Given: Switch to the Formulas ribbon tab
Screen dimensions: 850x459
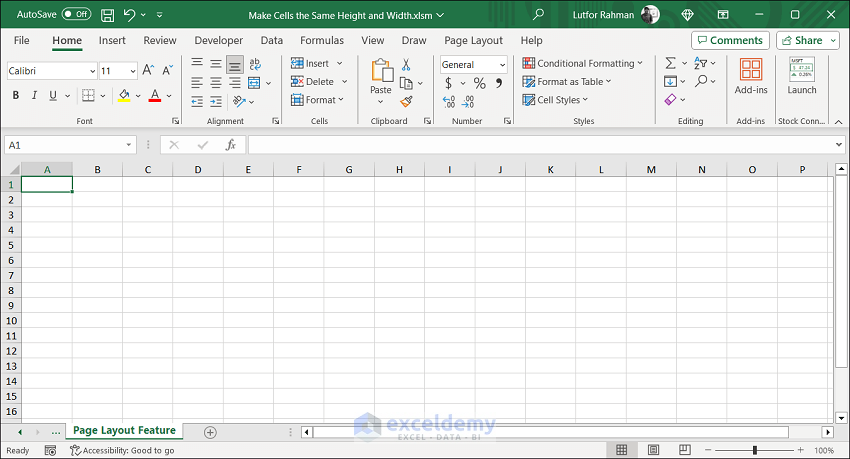Looking at the screenshot, I should (322, 40).
